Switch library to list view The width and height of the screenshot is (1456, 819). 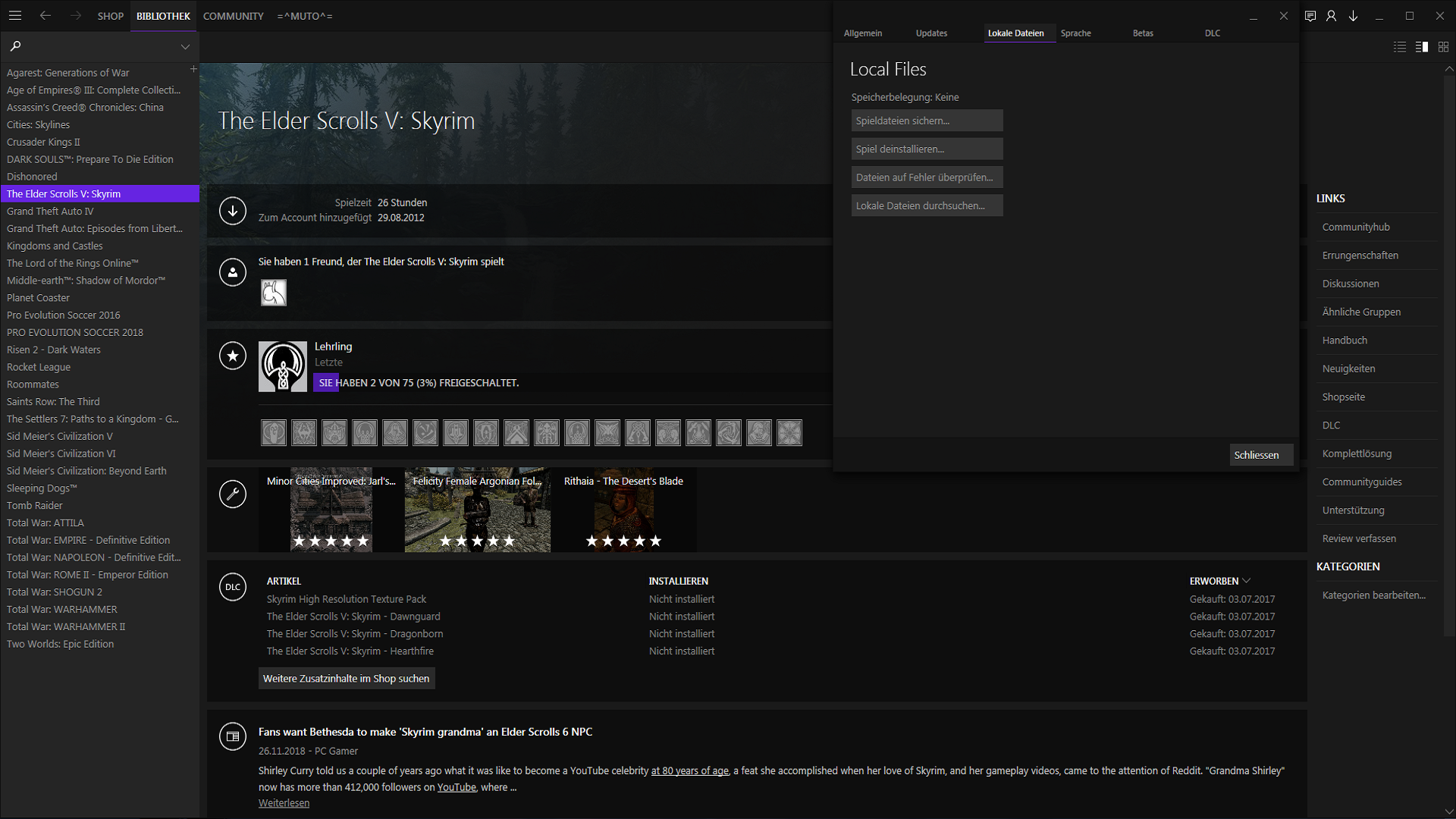(x=1399, y=46)
